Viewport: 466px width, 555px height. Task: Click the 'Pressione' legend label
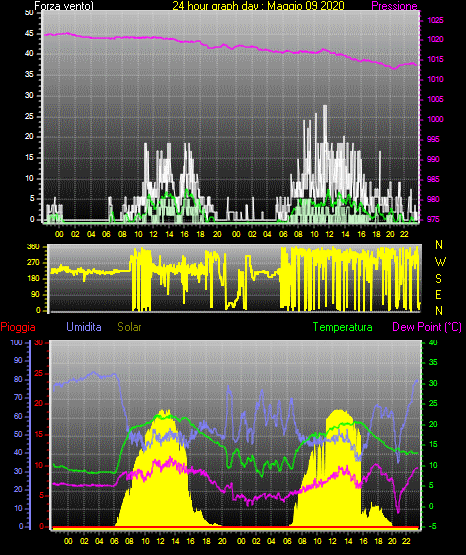[x=394, y=6]
